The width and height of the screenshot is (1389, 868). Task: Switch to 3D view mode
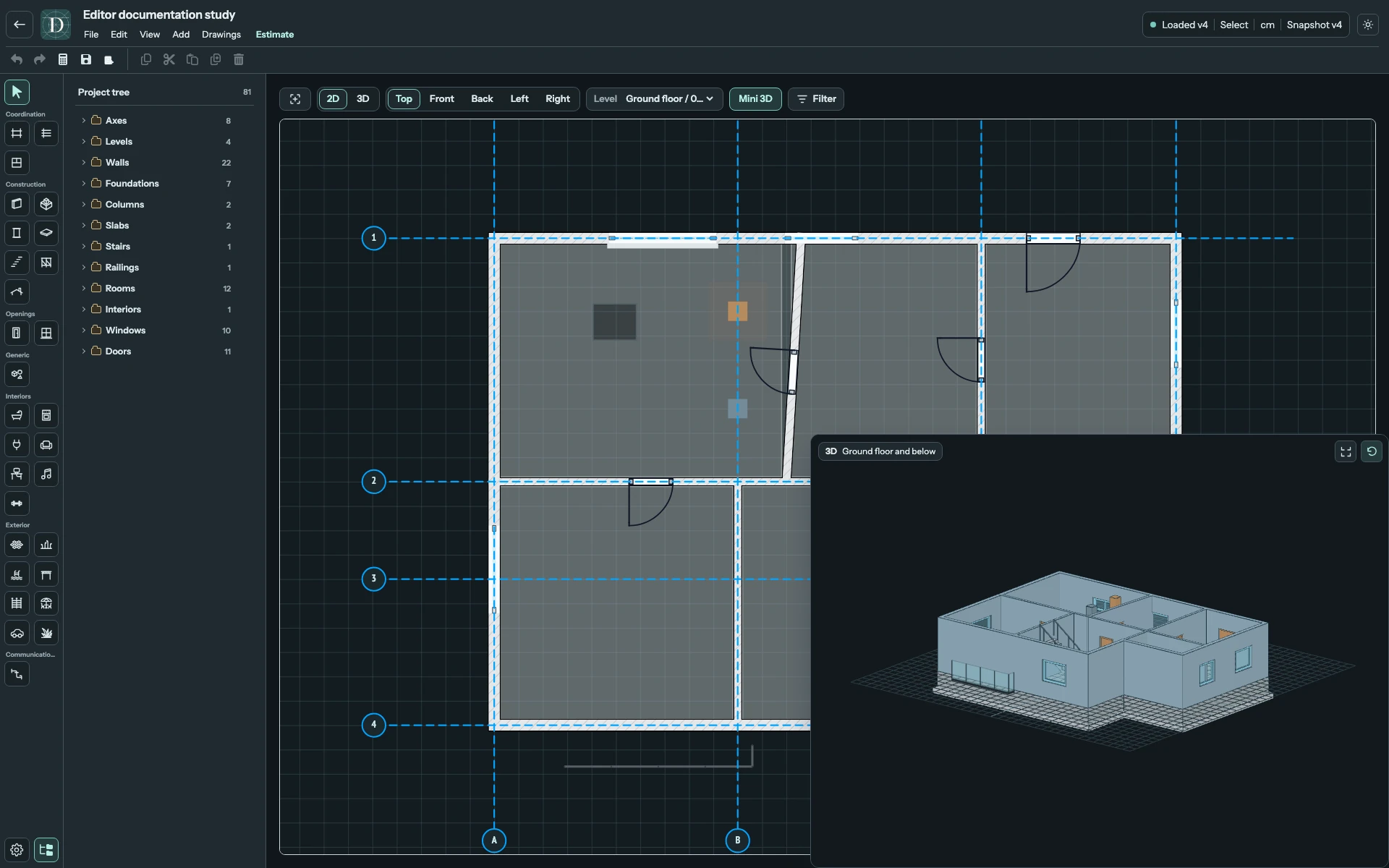point(363,99)
